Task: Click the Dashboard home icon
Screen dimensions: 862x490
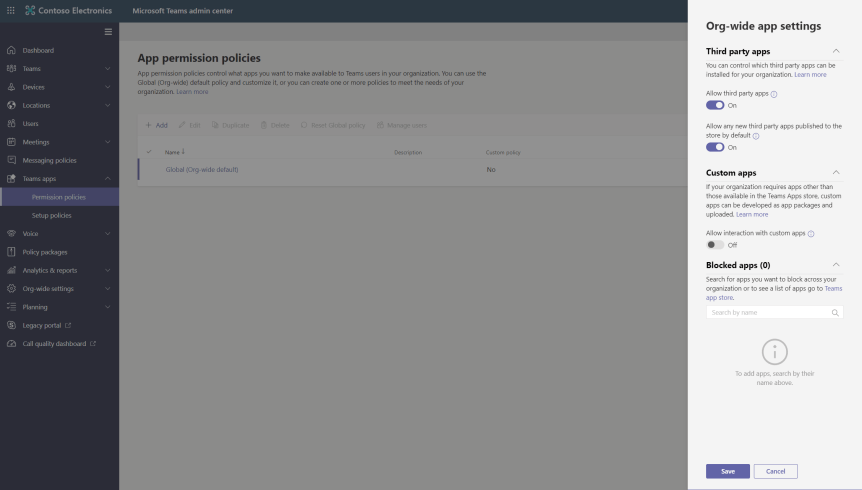Action: click(x=11, y=50)
